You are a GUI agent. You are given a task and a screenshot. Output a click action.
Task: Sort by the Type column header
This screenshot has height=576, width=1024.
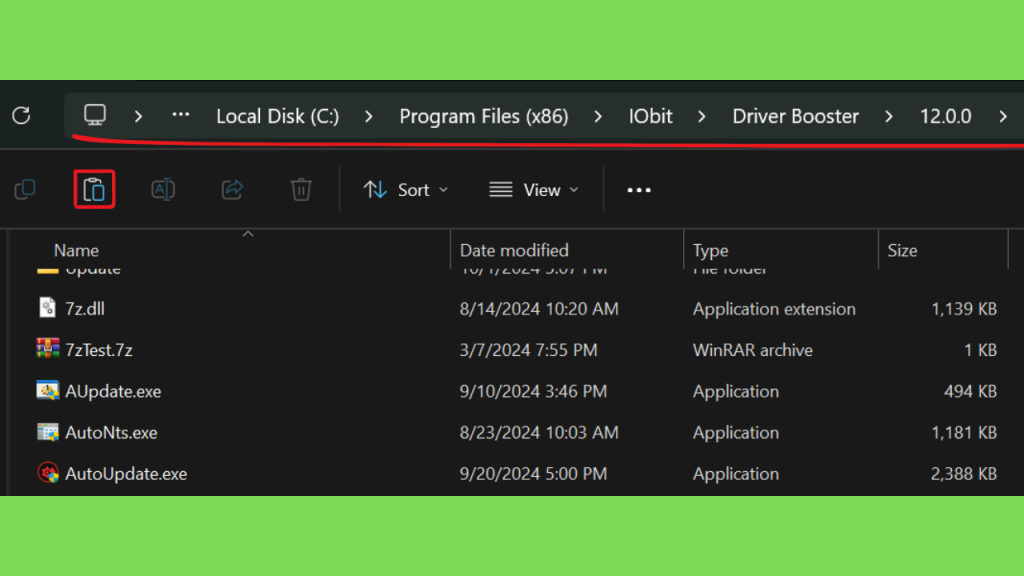pos(711,251)
